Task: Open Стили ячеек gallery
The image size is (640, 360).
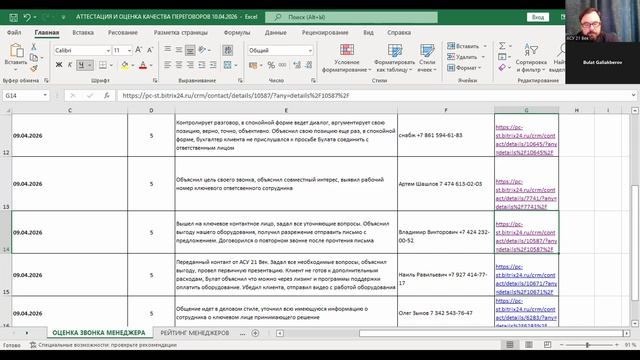Action: 427,58
